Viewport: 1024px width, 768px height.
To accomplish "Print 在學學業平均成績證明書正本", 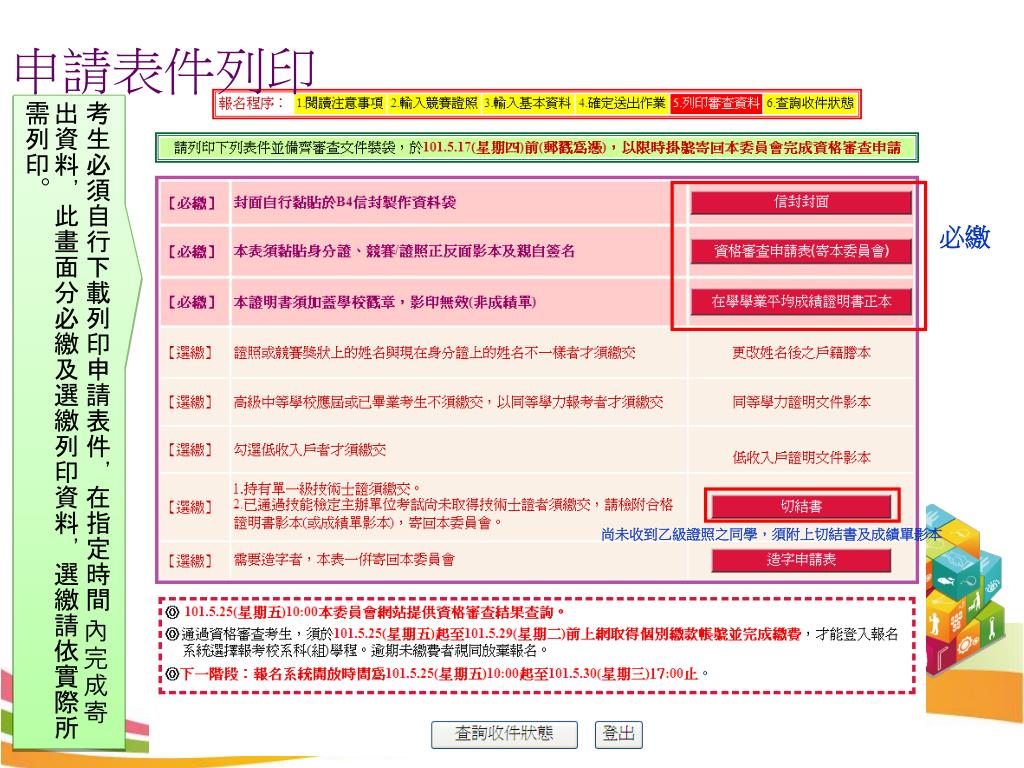I will point(801,302).
